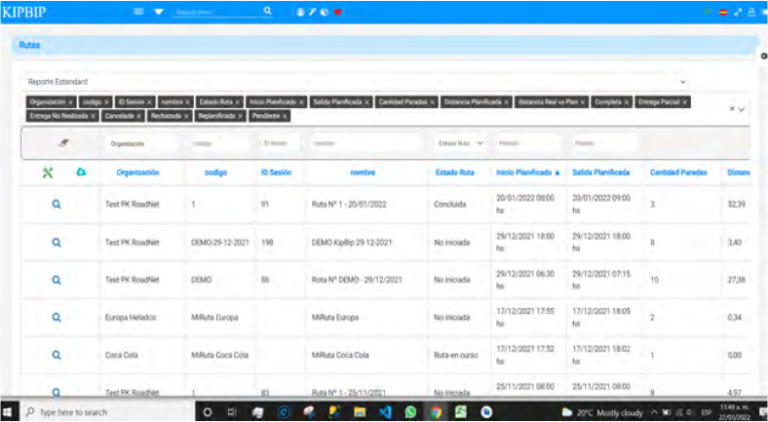Image resolution: width=768 pixels, height=422 pixels.
Task: Remove the Completa column tag
Action: coord(626,102)
